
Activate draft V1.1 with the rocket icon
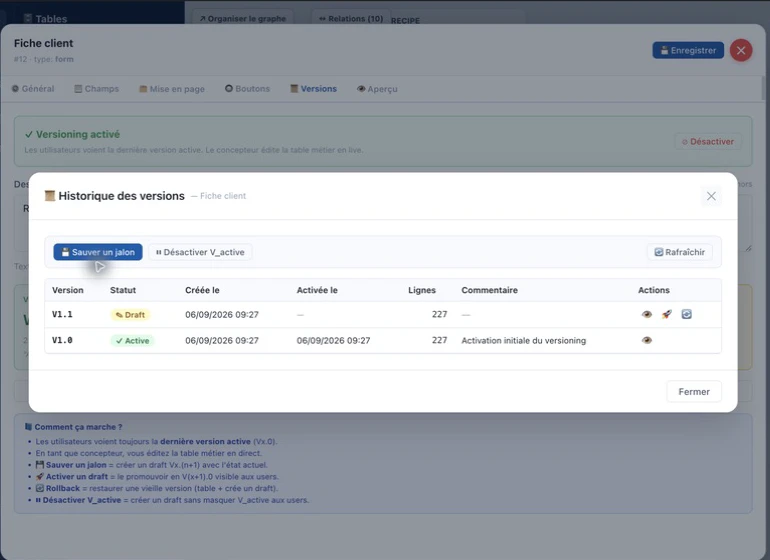coord(666,314)
